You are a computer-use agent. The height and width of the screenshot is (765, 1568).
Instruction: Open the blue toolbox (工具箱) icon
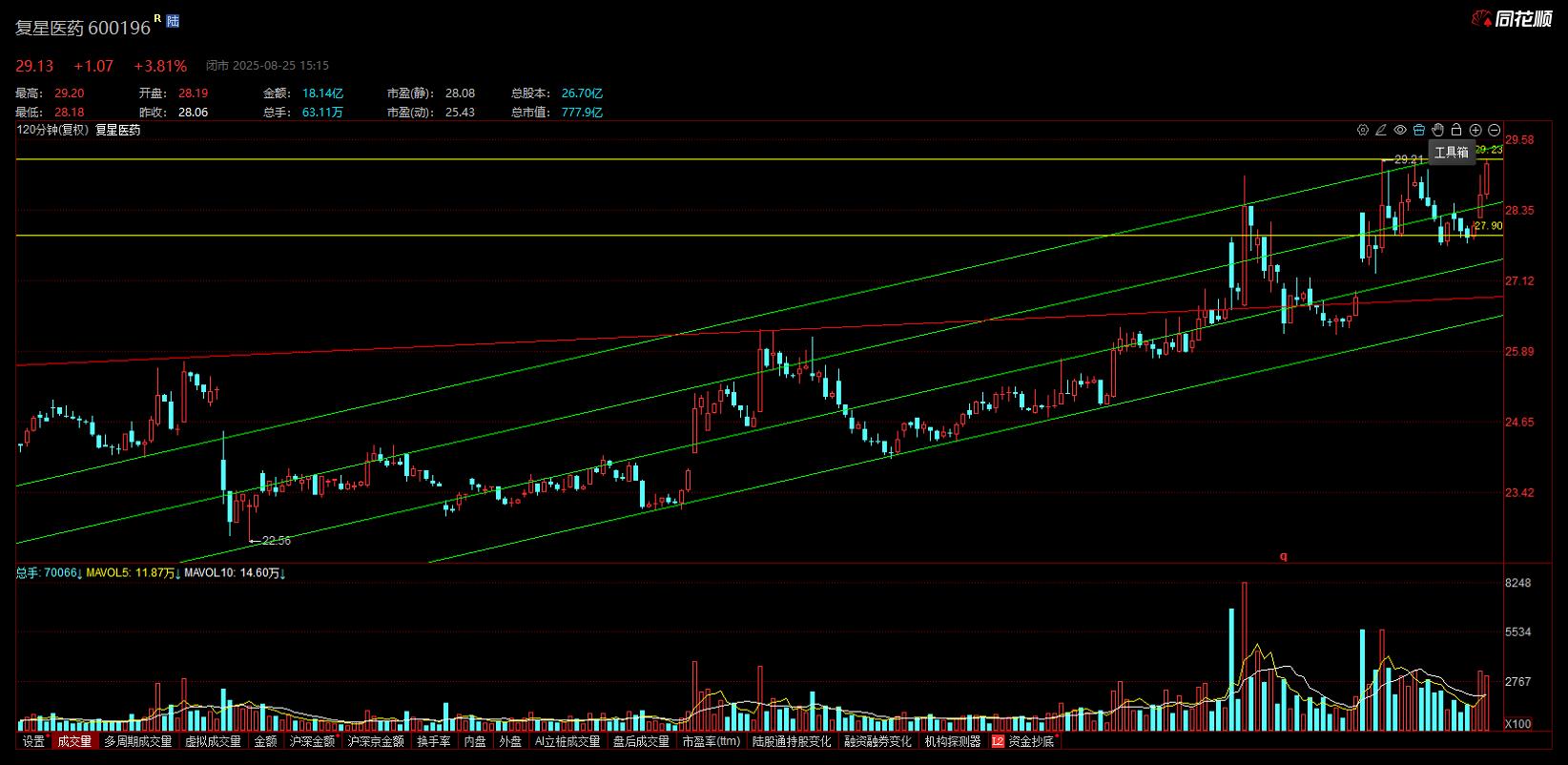(1419, 130)
